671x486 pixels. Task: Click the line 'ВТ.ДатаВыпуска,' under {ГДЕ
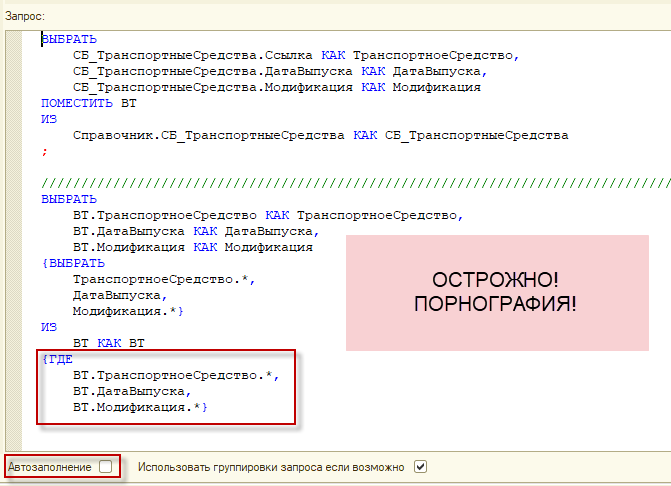coord(132,391)
